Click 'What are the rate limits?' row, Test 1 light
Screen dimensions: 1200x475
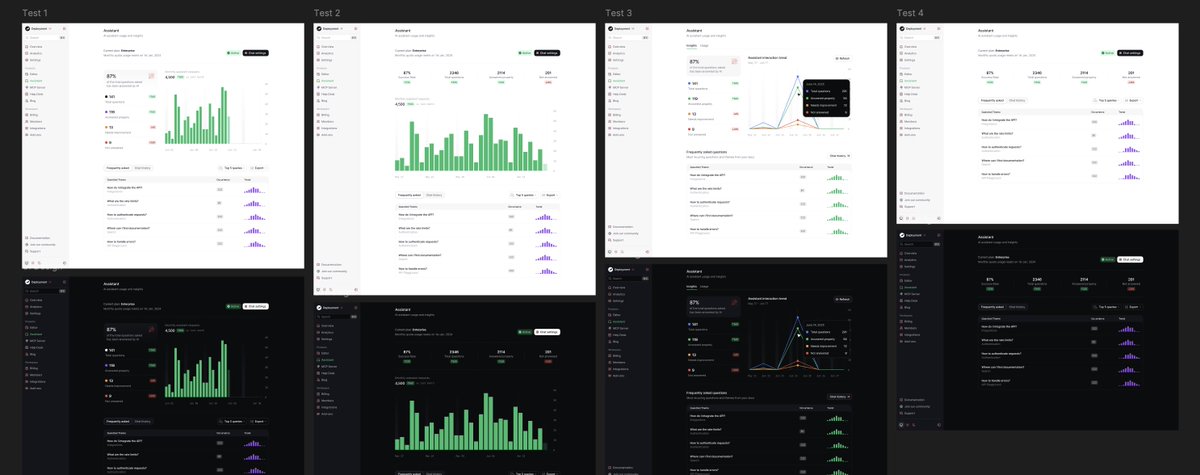[186, 203]
